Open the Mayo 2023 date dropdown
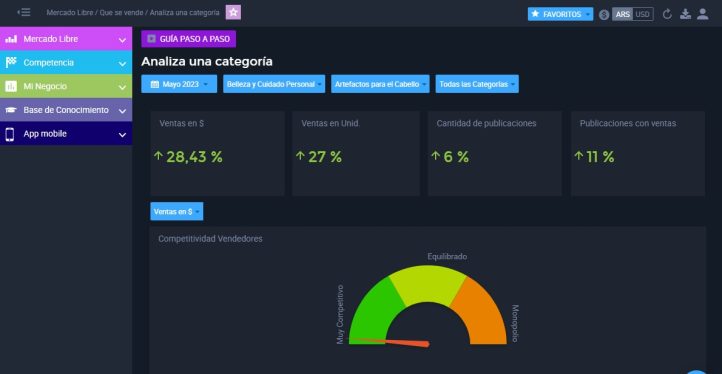Image resolution: width=722 pixels, height=374 pixels. pyautogui.click(x=179, y=84)
